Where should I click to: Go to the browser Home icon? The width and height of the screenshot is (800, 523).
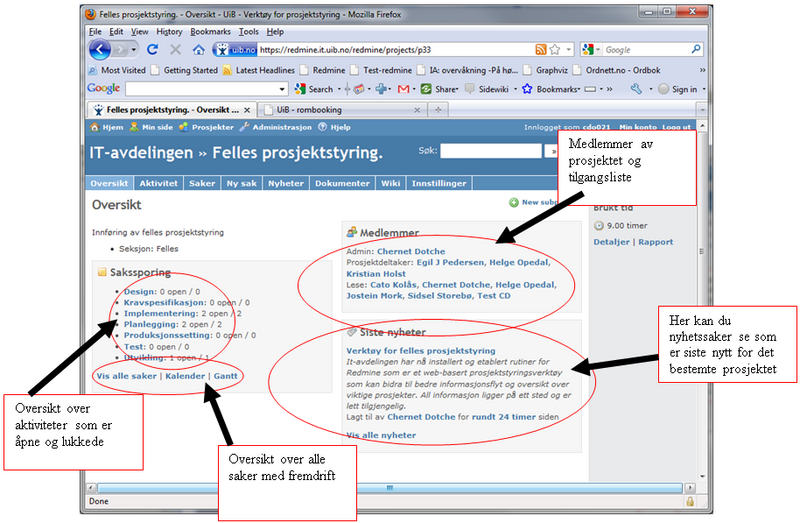(198, 49)
